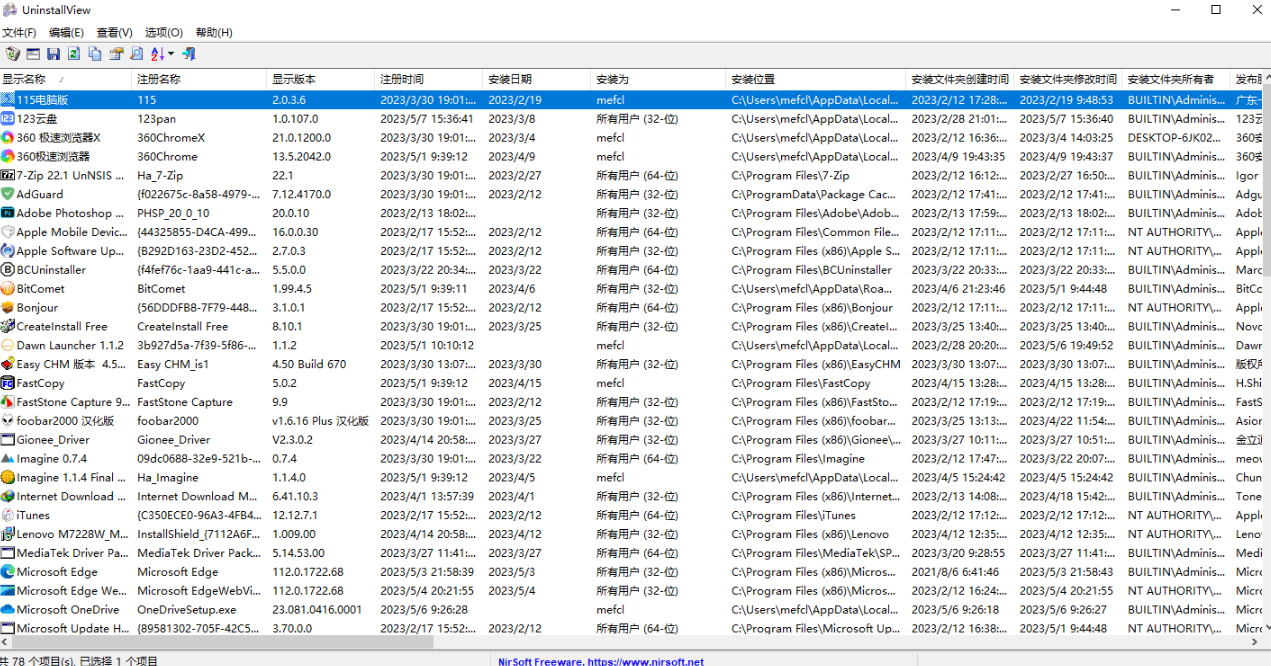Click the Uninstall selected software toolbar icon

click(x=12, y=54)
